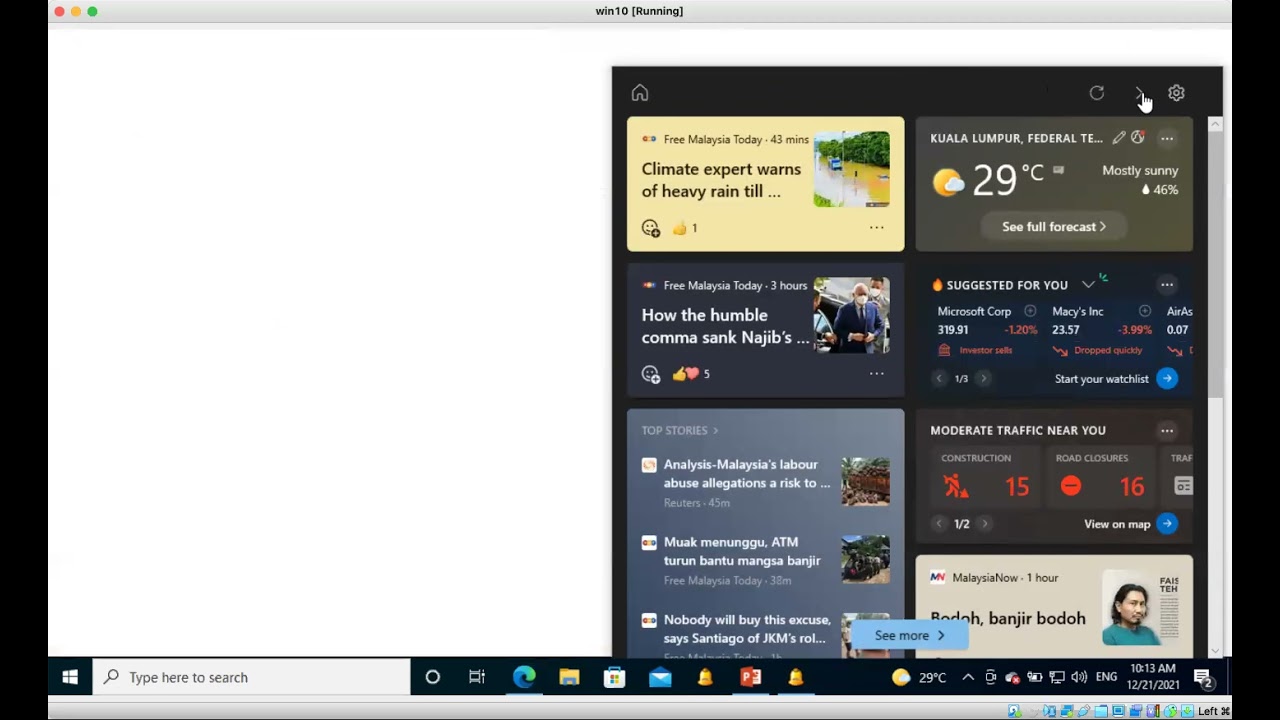
Task: Go to previous page of traffic info
Action: (x=939, y=524)
